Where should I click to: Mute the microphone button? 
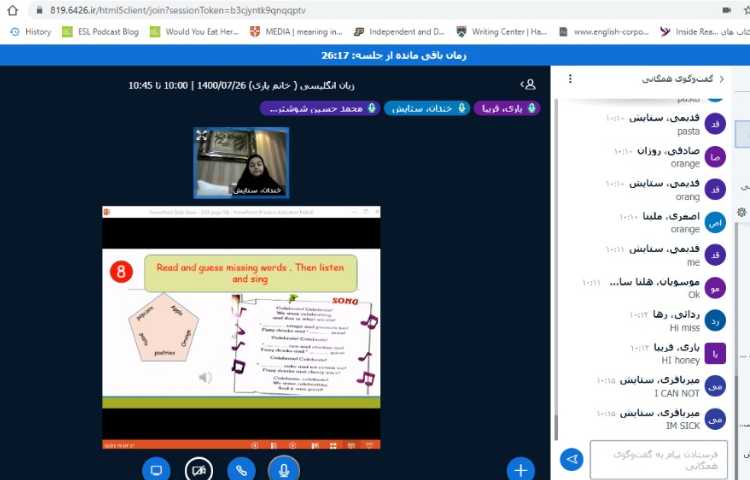pos(285,468)
